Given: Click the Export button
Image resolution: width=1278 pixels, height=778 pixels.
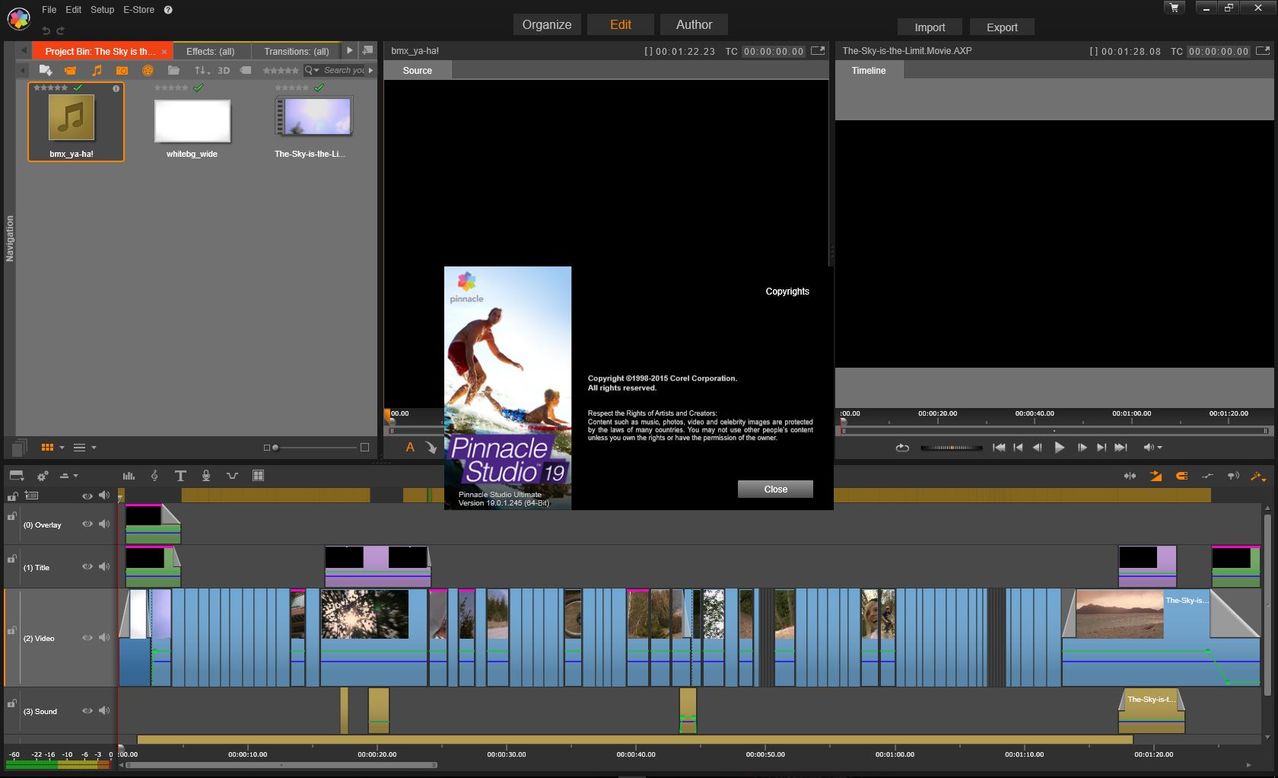Looking at the screenshot, I should tap(1002, 27).
